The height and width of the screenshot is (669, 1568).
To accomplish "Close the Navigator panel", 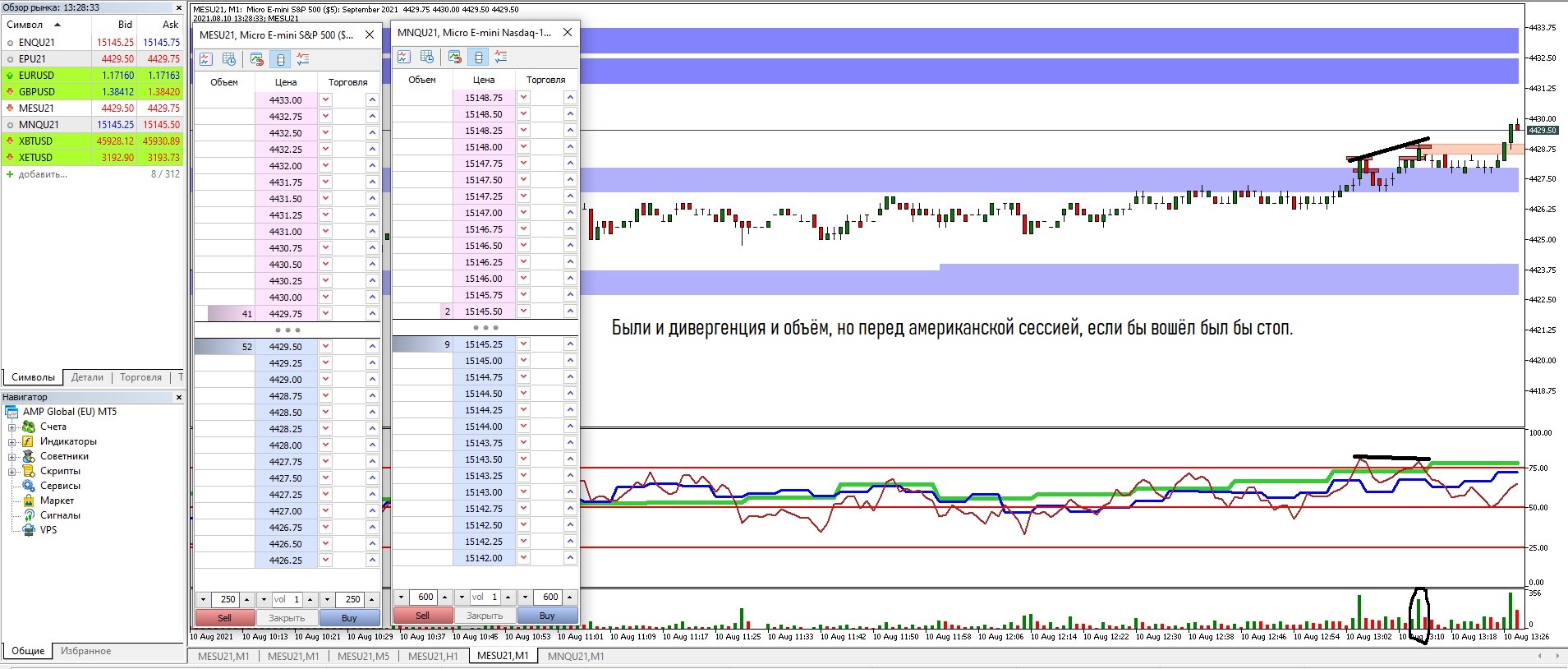I will click(x=178, y=397).
